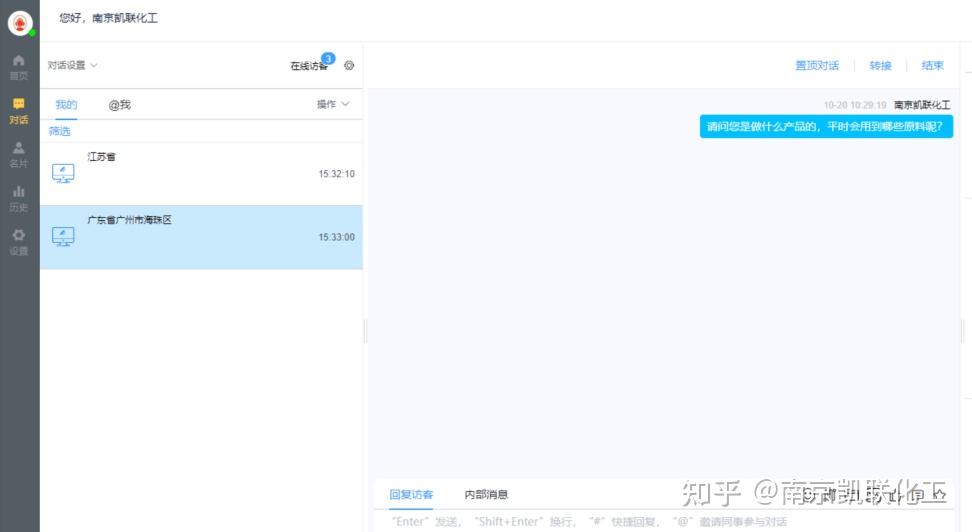The width and height of the screenshot is (972, 532).
Task: Click 结束 to end conversation
Action: click(x=932, y=66)
